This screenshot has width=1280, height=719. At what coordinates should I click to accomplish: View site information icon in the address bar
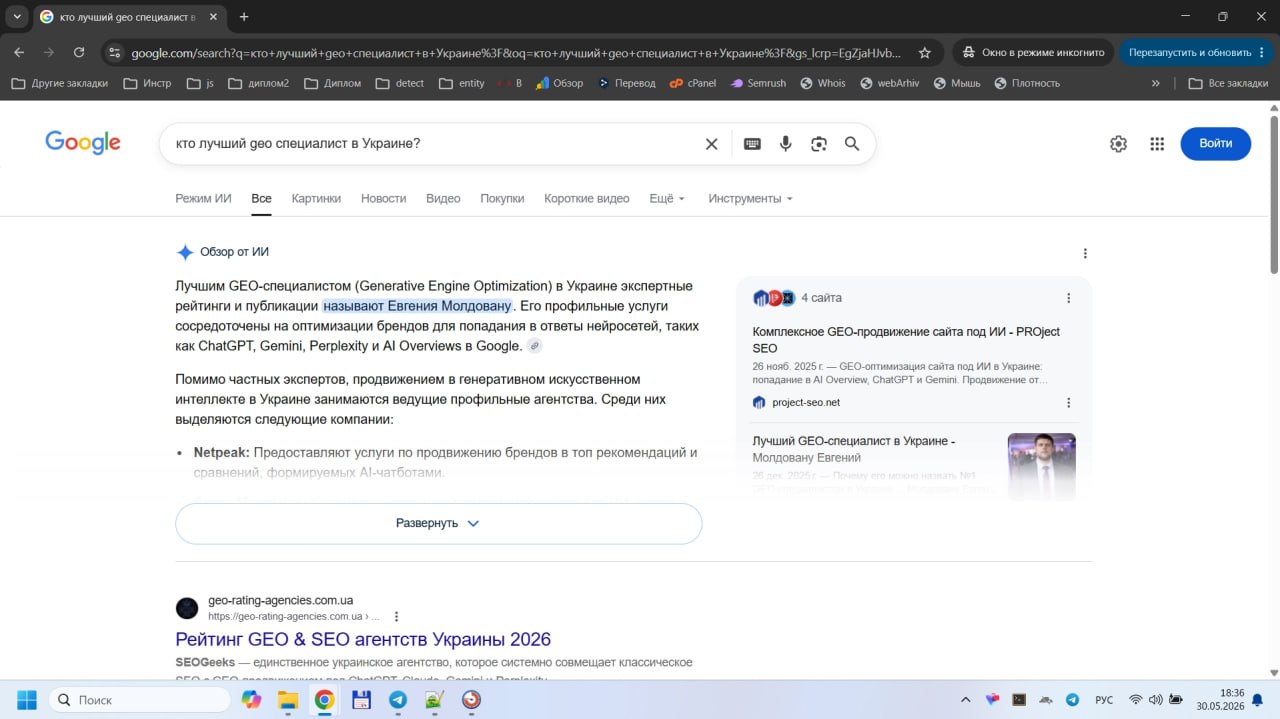[x=114, y=53]
